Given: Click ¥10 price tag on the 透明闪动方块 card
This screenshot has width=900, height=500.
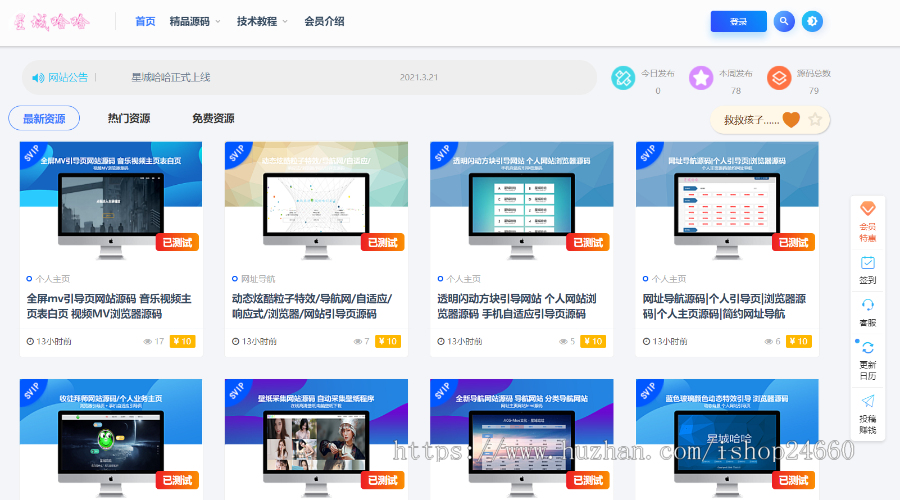Looking at the screenshot, I should click(x=593, y=342).
